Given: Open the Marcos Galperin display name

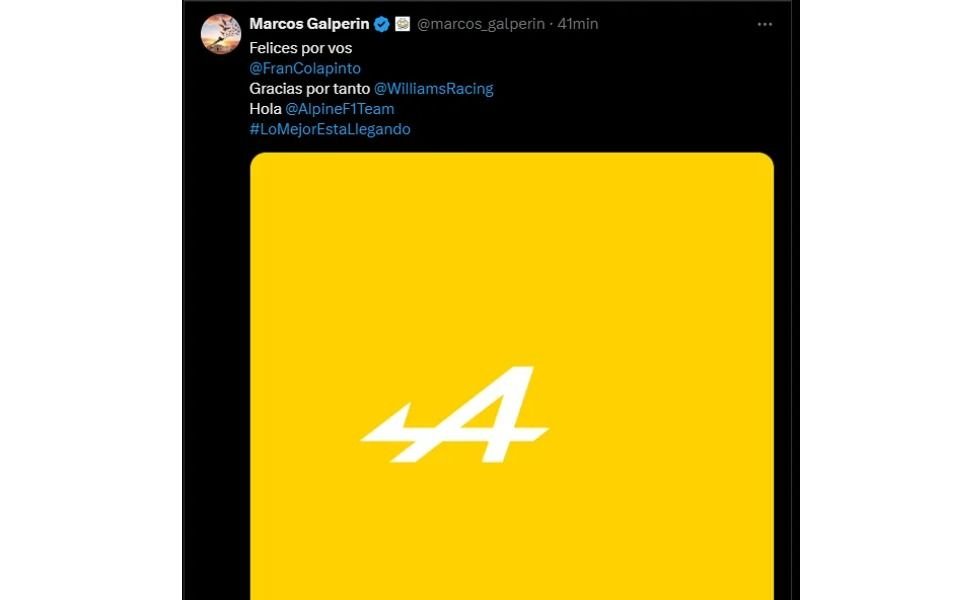Looking at the screenshot, I should pos(309,24).
